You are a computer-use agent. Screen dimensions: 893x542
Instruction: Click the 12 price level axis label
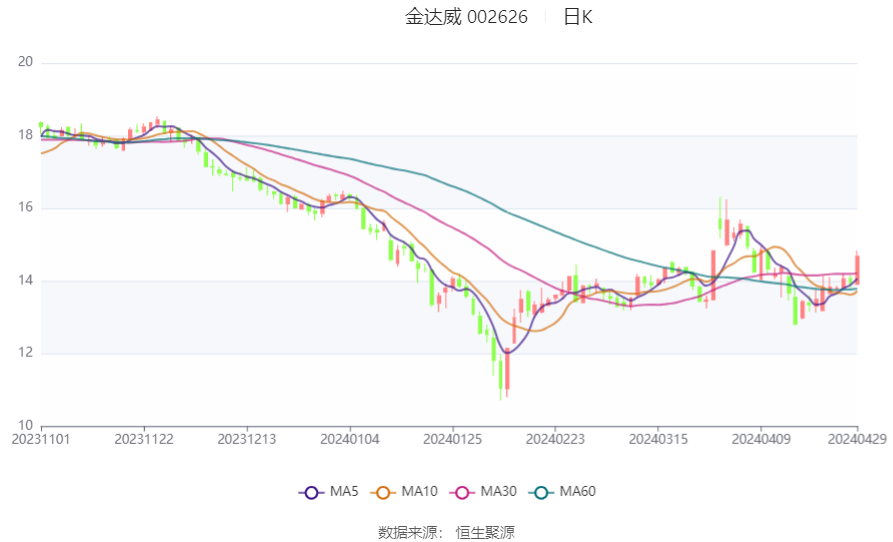(x=26, y=353)
